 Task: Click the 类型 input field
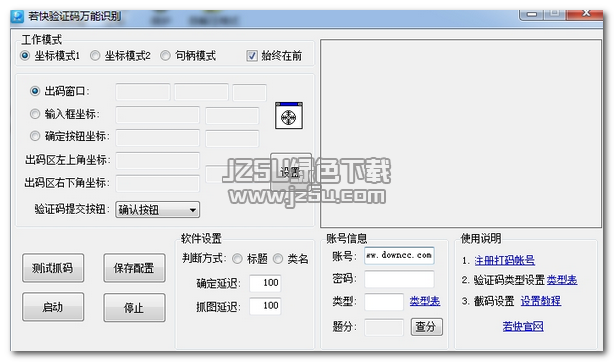tap(384, 302)
